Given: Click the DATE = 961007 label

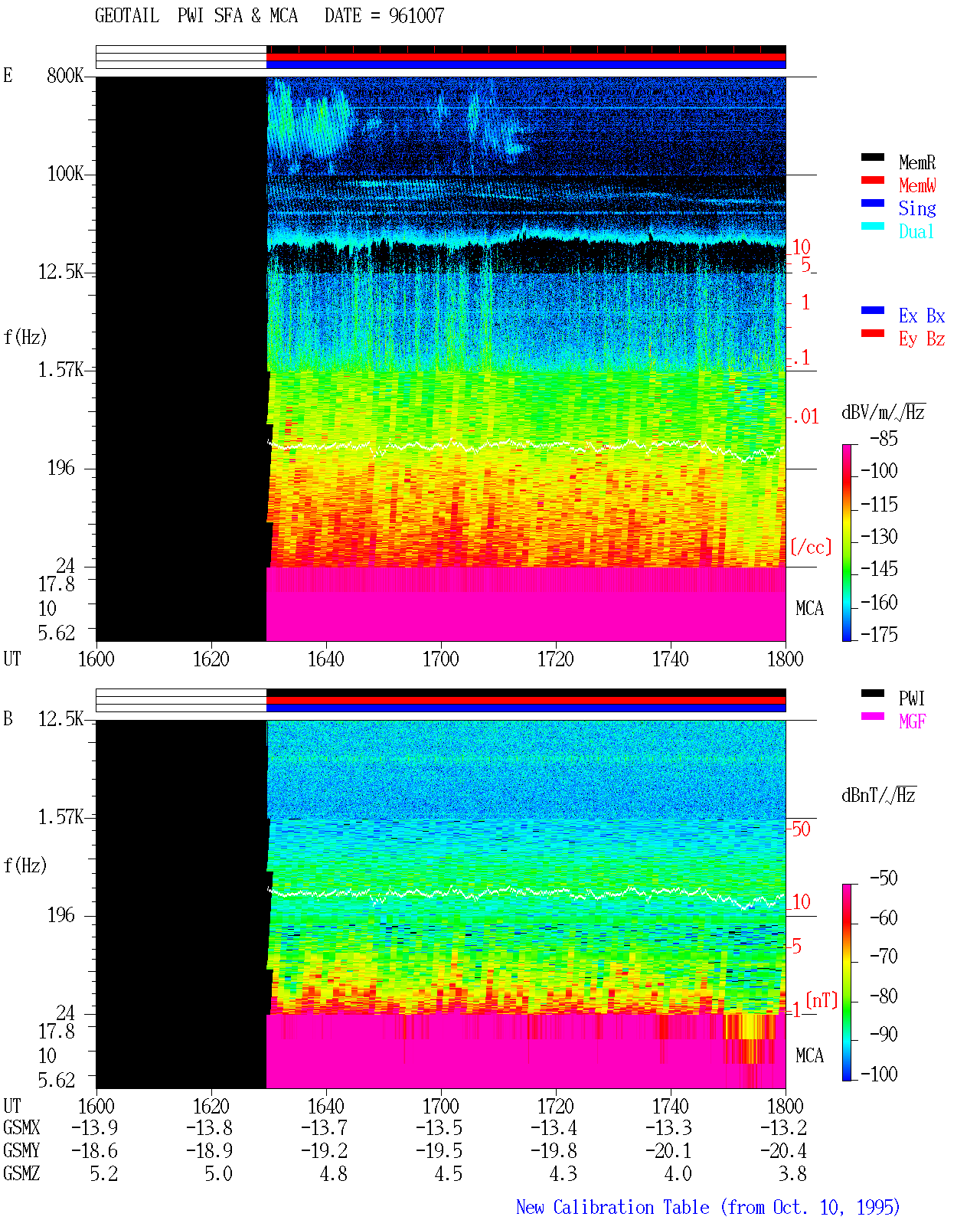Looking at the screenshot, I should [x=384, y=15].
